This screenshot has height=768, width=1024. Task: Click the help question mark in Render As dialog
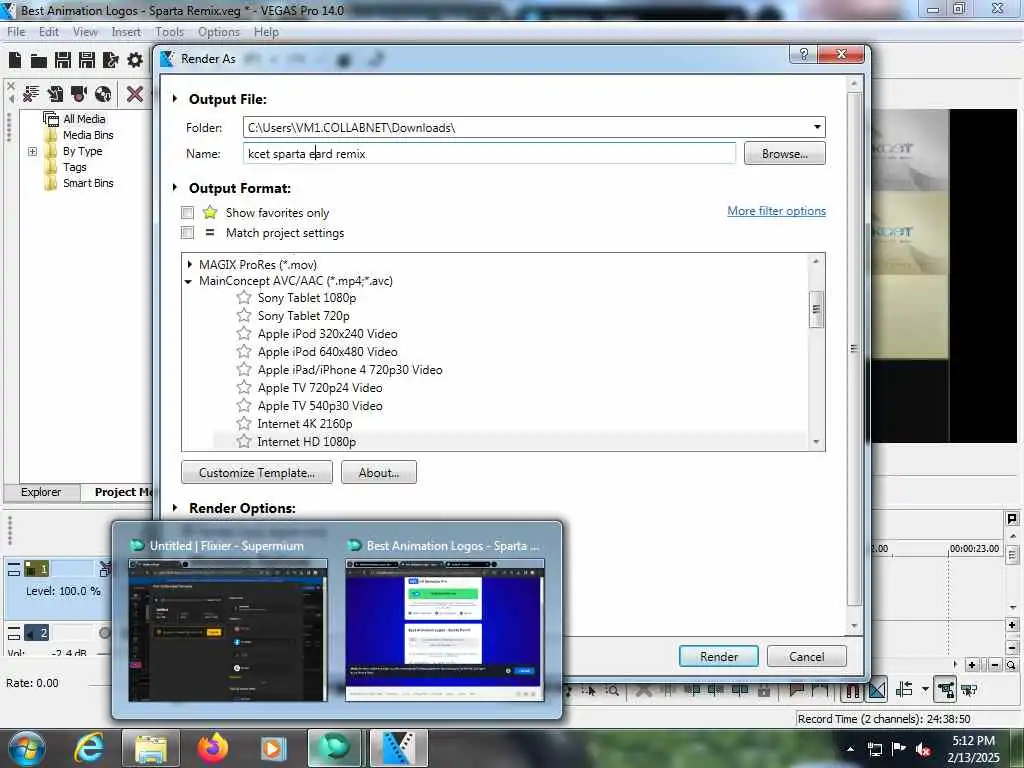804,54
